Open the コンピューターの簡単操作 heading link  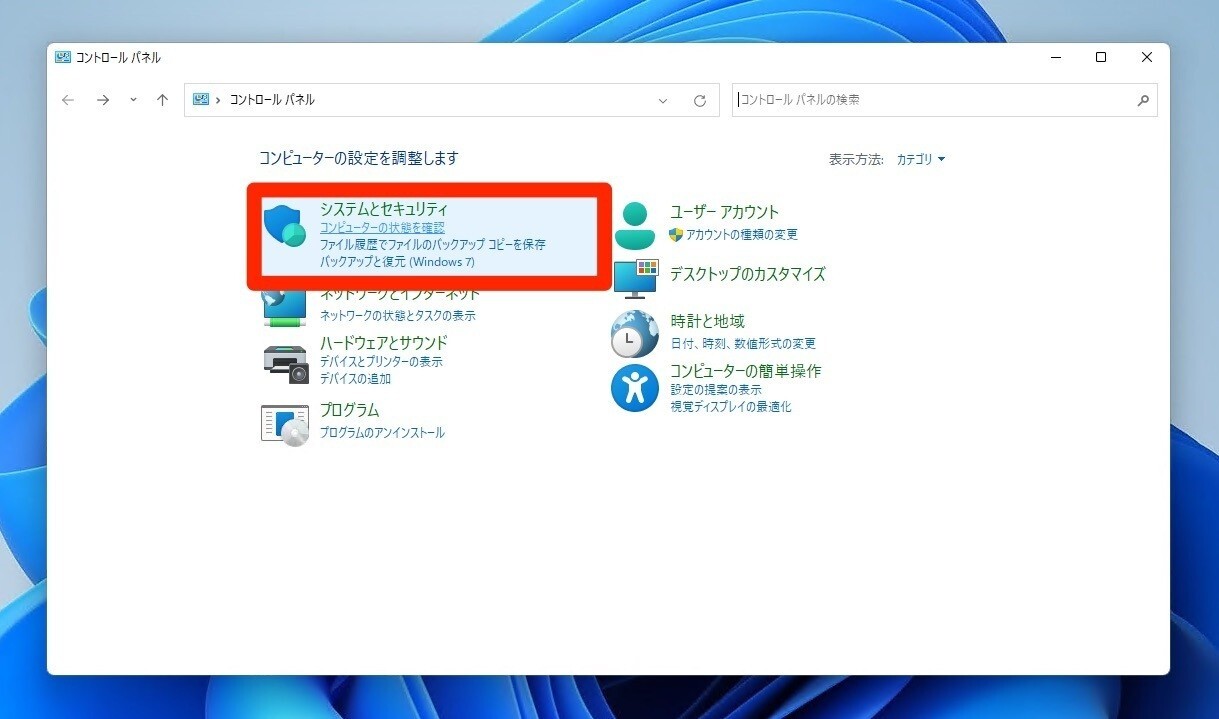point(746,371)
